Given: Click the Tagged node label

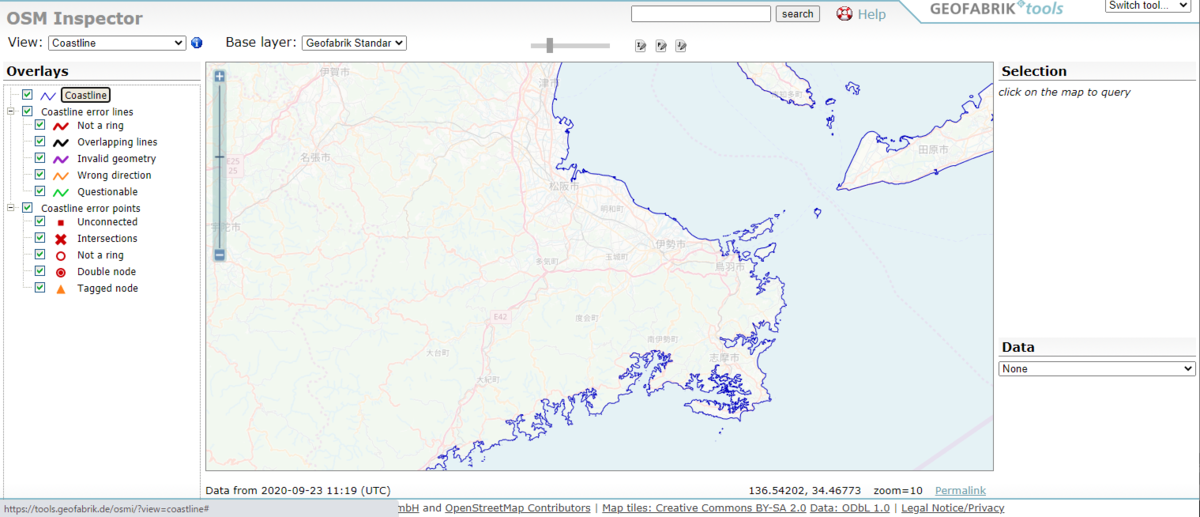Looking at the screenshot, I should (x=107, y=288).
